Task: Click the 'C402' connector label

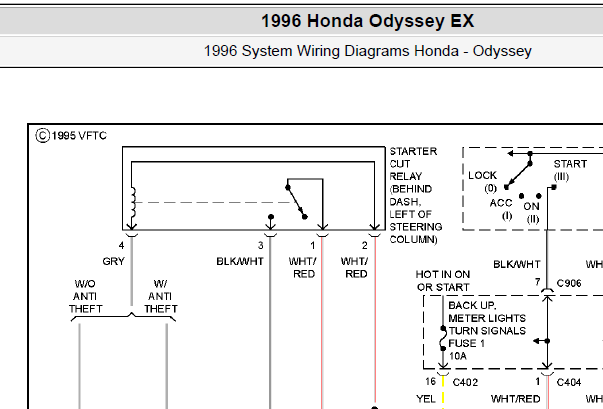Action: pyautogui.click(x=465, y=382)
